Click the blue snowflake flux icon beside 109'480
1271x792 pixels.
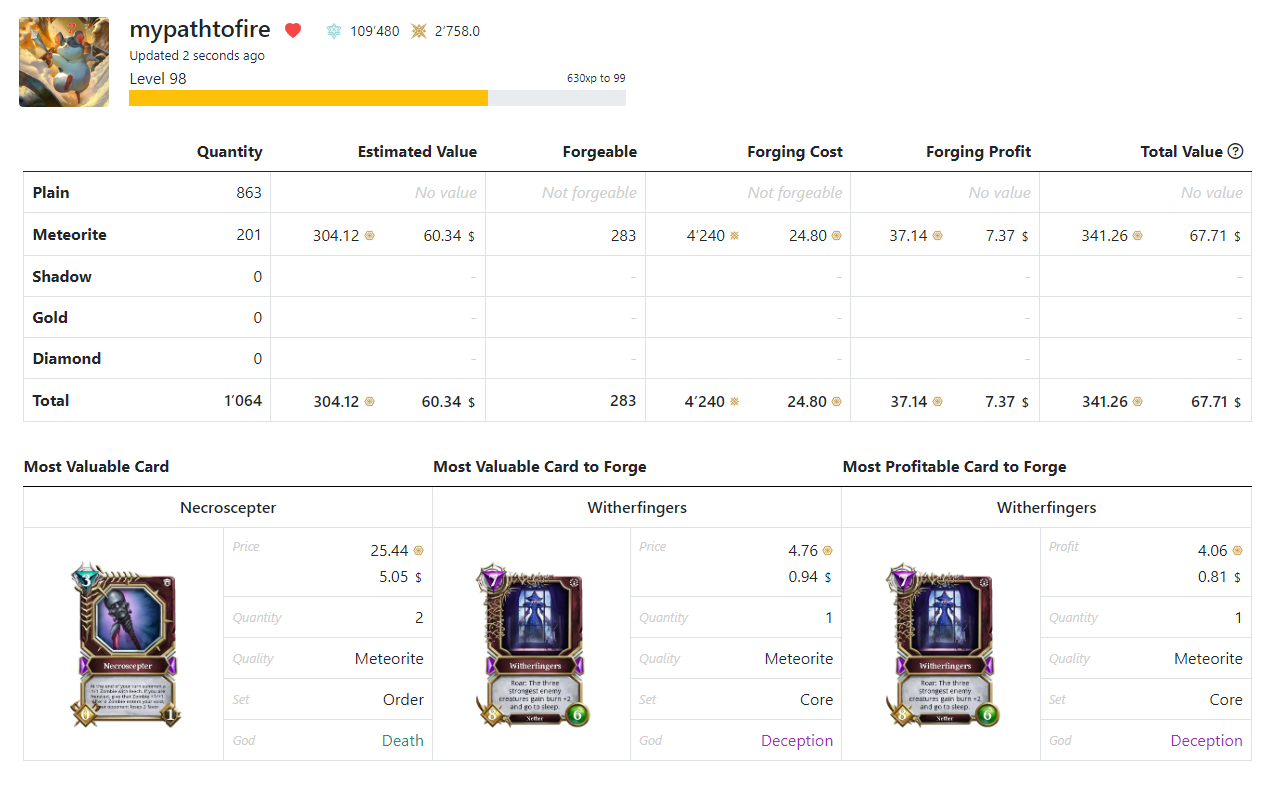click(x=334, y=31)
